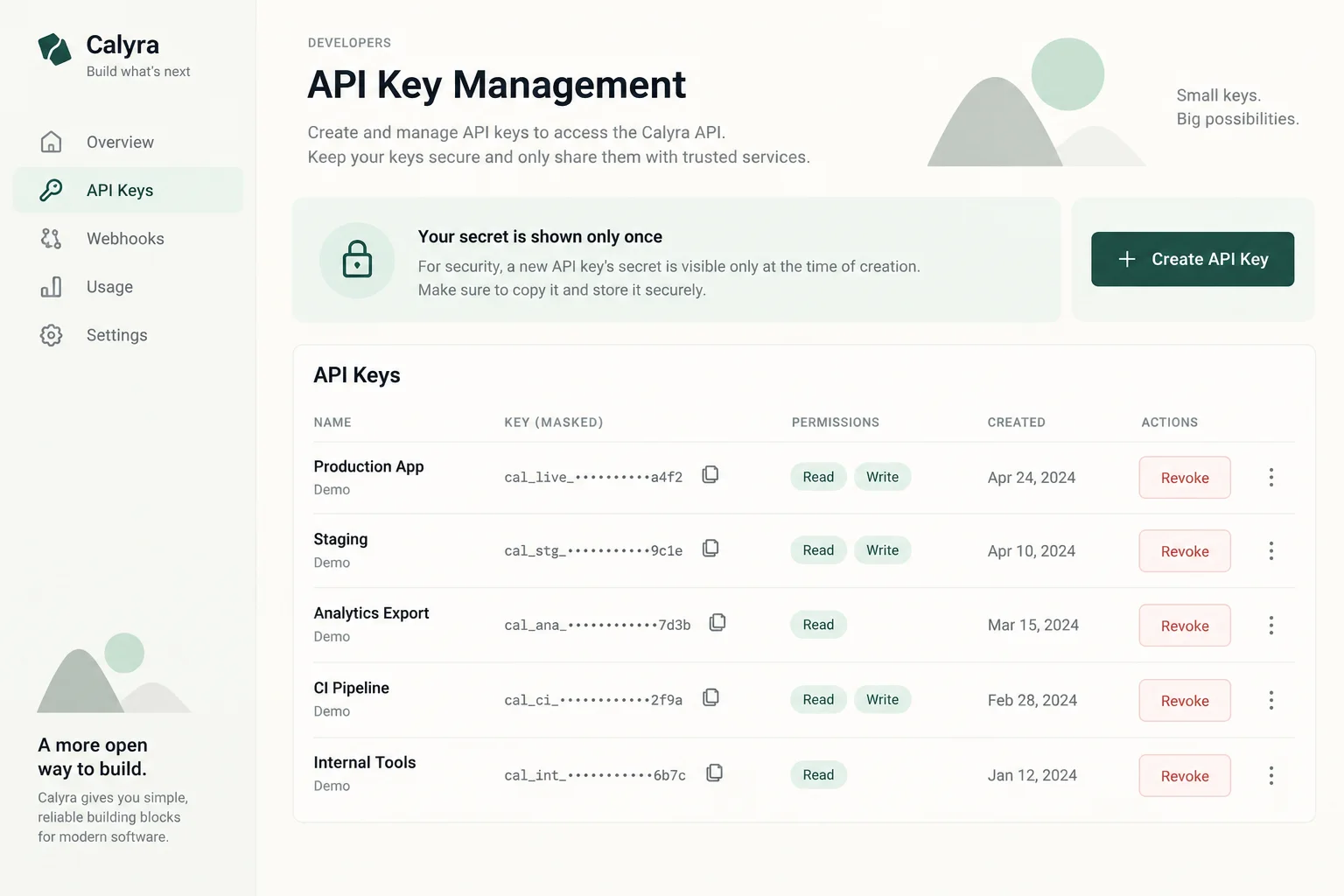The width and height of the screenshot is (1344, 896).
Task: Click the masked key cal_int_ ending 6b7c
Action: [595, 775]
